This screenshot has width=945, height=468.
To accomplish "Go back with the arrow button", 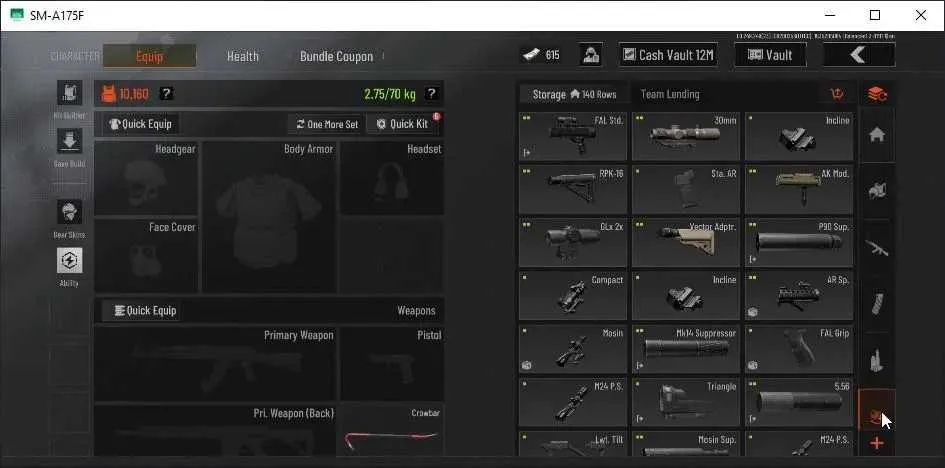I will (859, 55).
